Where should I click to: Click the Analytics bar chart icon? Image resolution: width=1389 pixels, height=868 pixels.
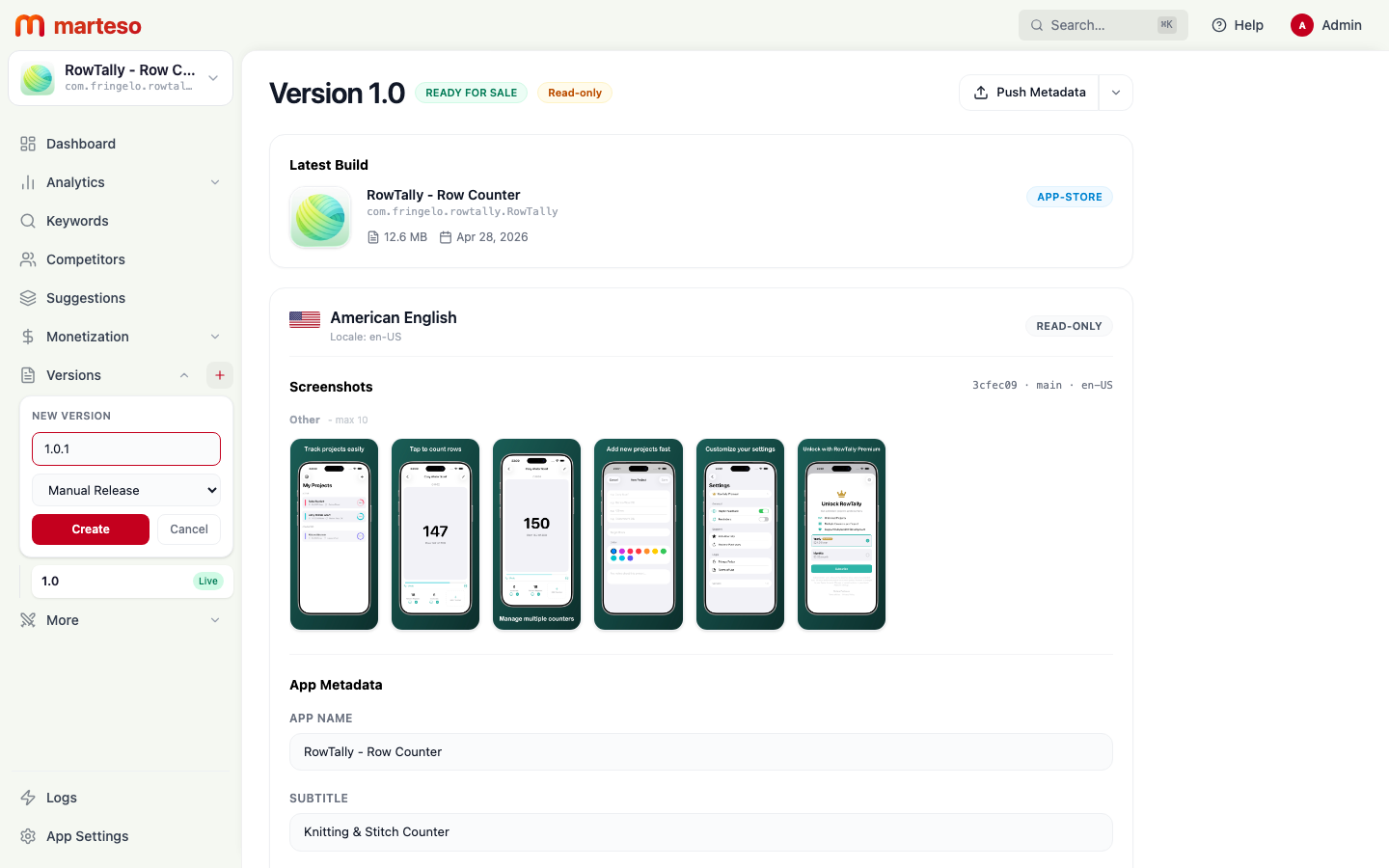tap(28, 182)
